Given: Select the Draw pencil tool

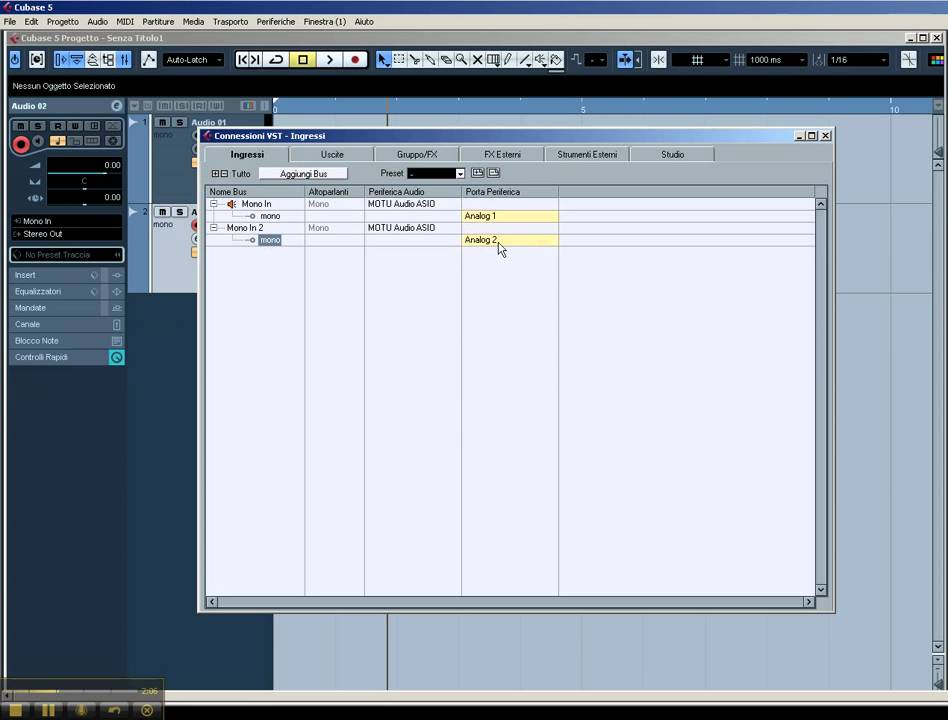Looking at the screenshot, I should point(508,59).
